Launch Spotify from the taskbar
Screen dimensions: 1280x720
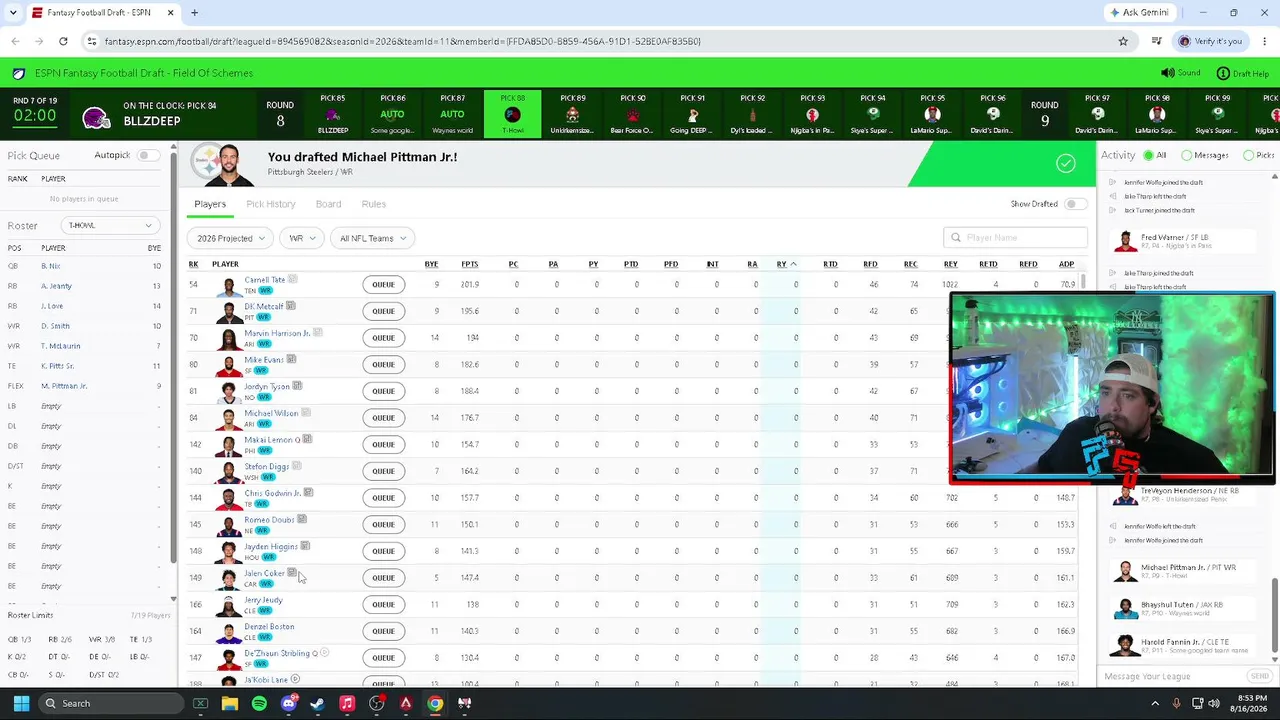point(259,703)
